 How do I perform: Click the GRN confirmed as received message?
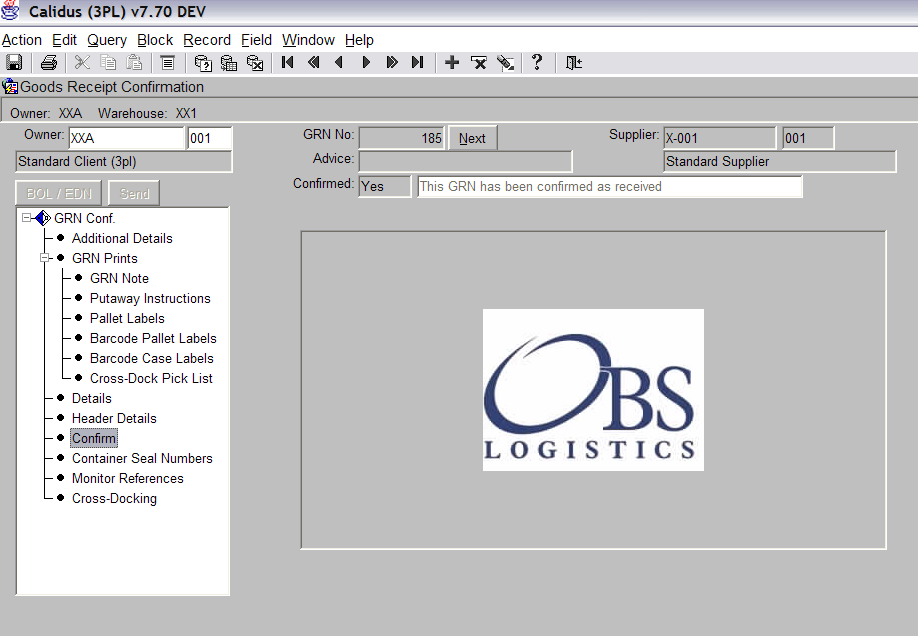pos(610,186)
